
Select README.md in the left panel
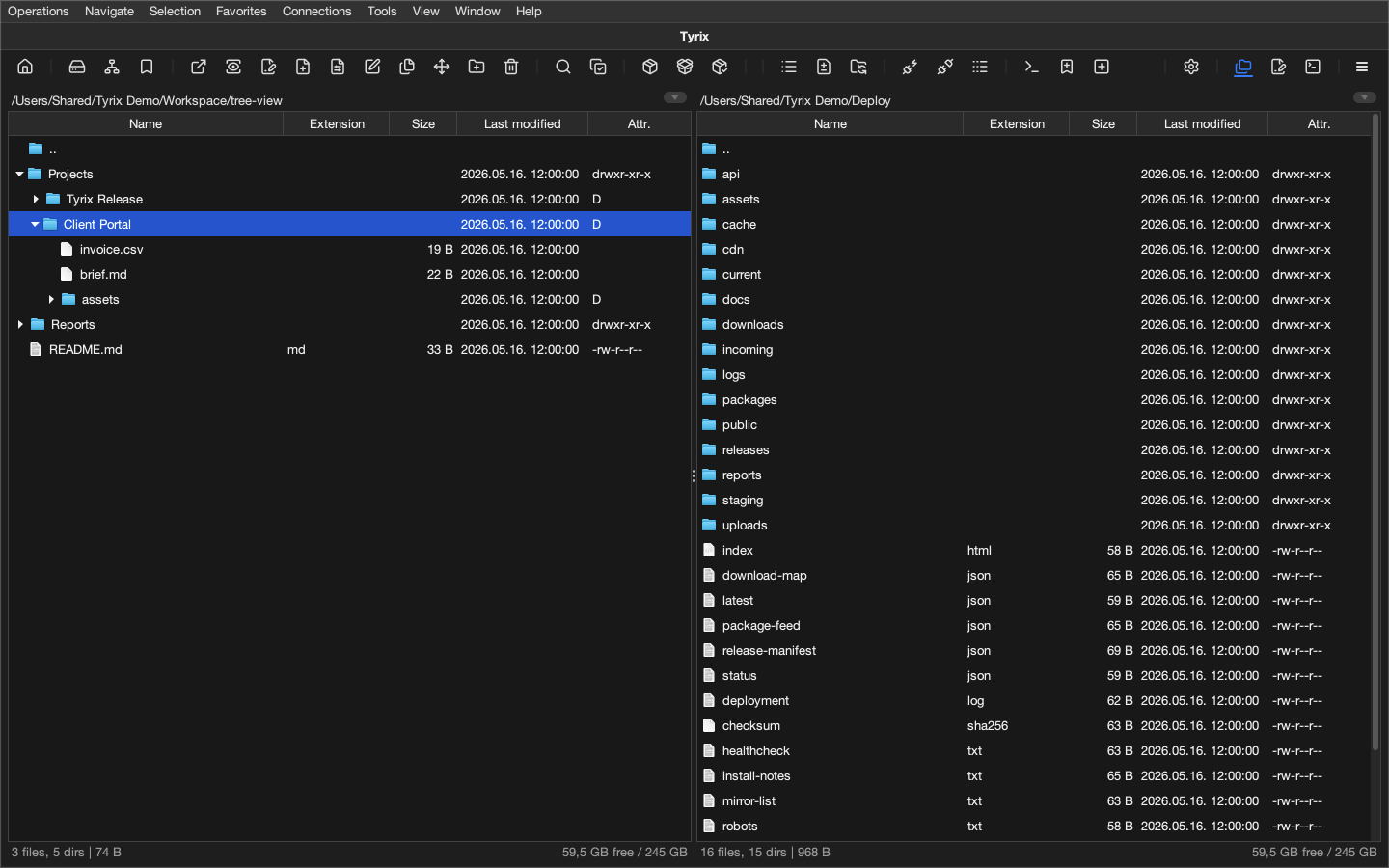[x=349, y=349]
